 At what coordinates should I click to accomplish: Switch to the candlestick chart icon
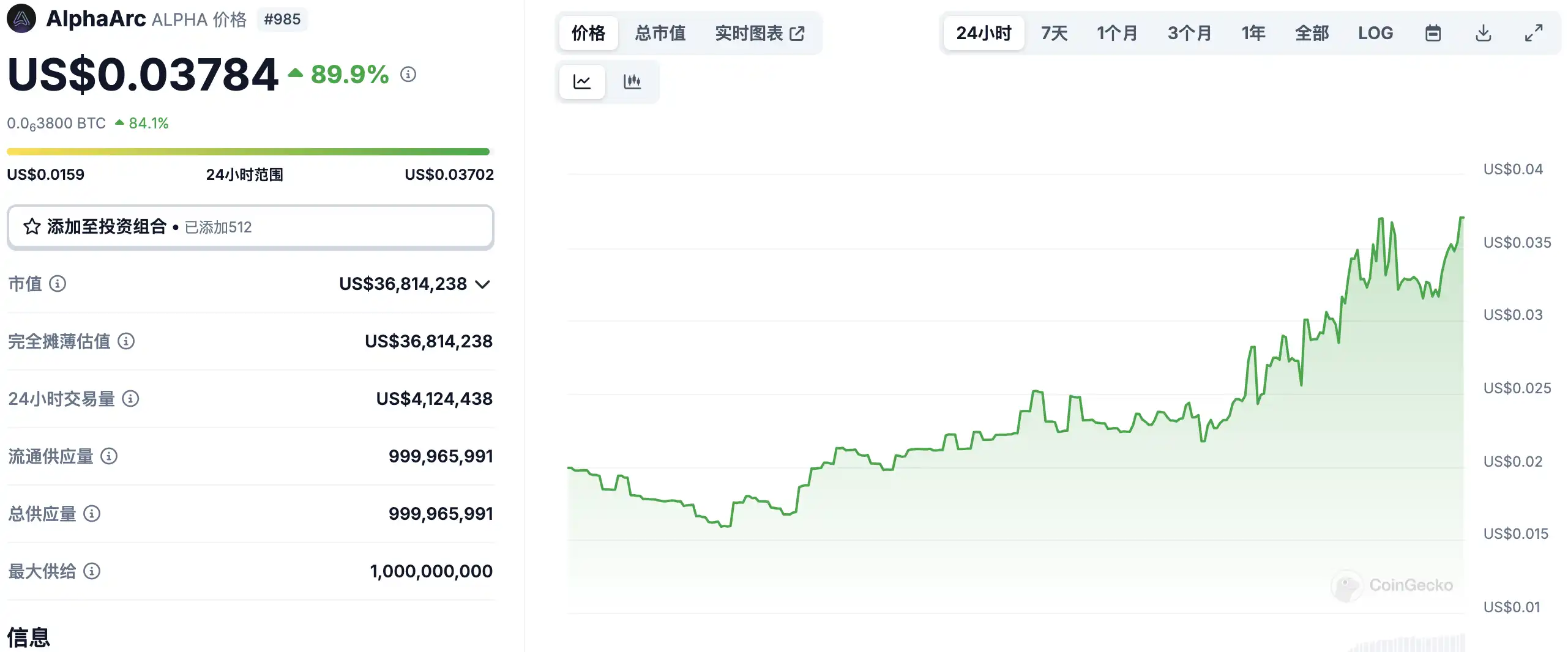coord(632,81)
